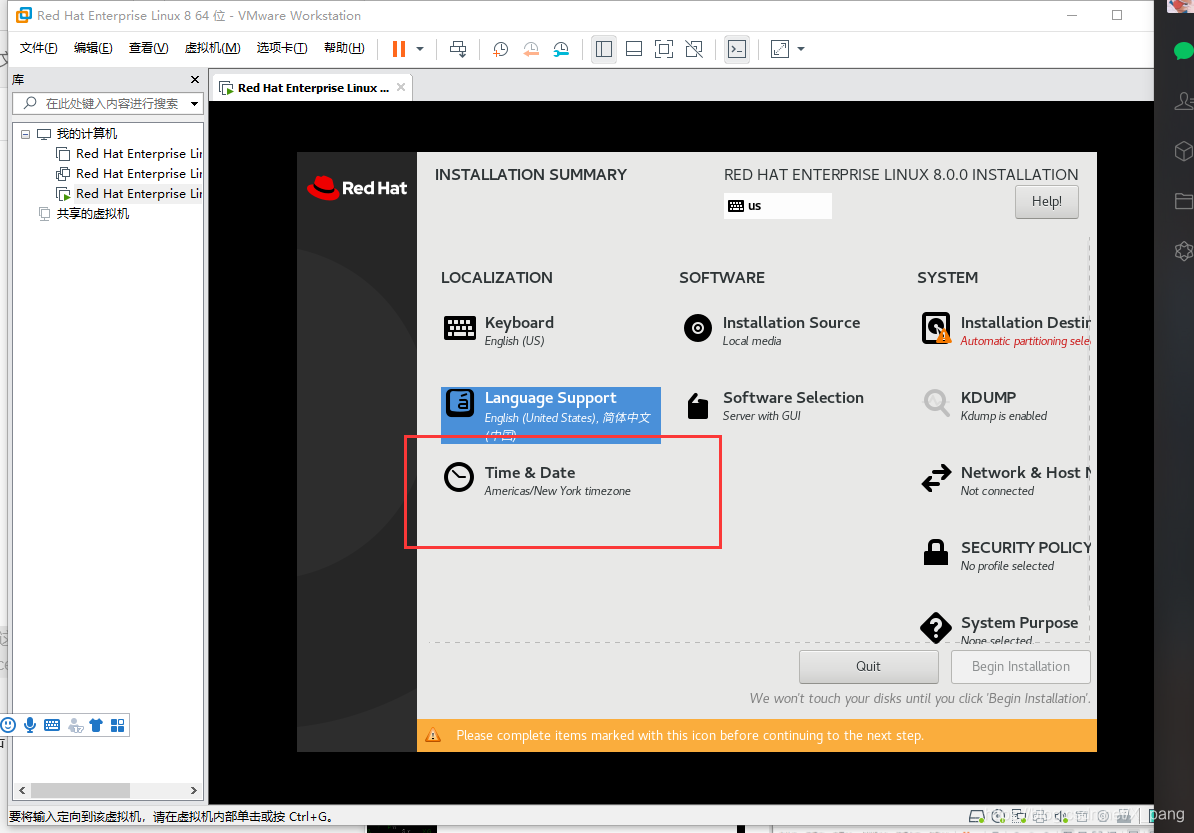Open the Installation Source setting
This screenshot has width=1194, height=833.
[771, 330]
